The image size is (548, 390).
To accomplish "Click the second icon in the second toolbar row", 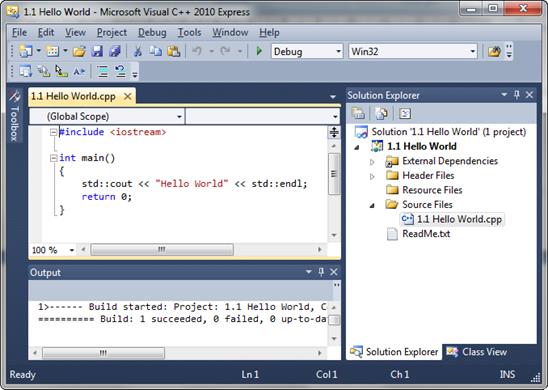I will [44, 71].
